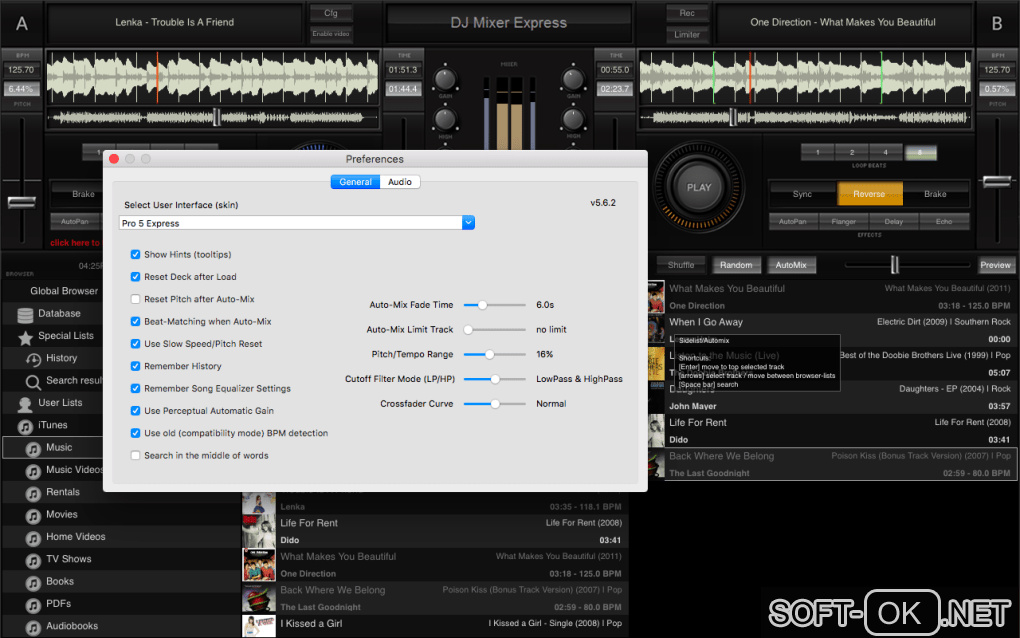Open Special Lists star icon
1020x638 pixels.
pos(25,337)
